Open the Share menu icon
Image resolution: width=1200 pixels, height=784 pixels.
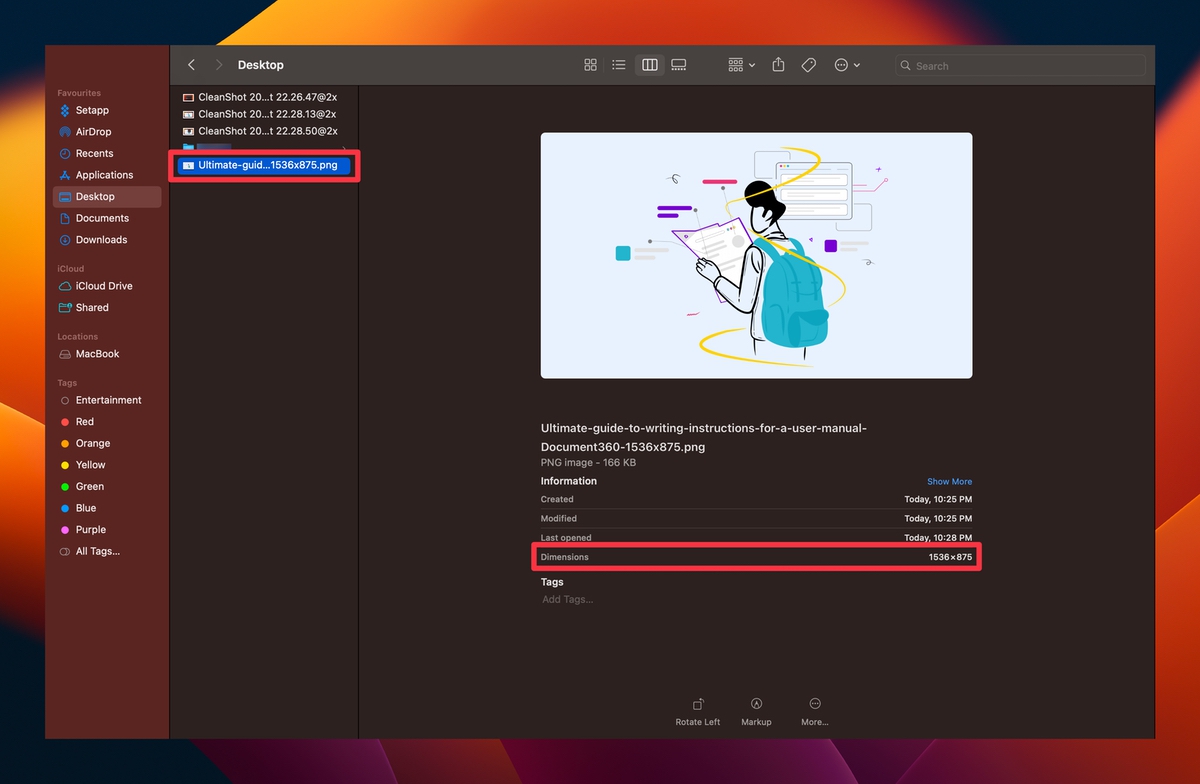pyautogui.click(x=778, y=64)
